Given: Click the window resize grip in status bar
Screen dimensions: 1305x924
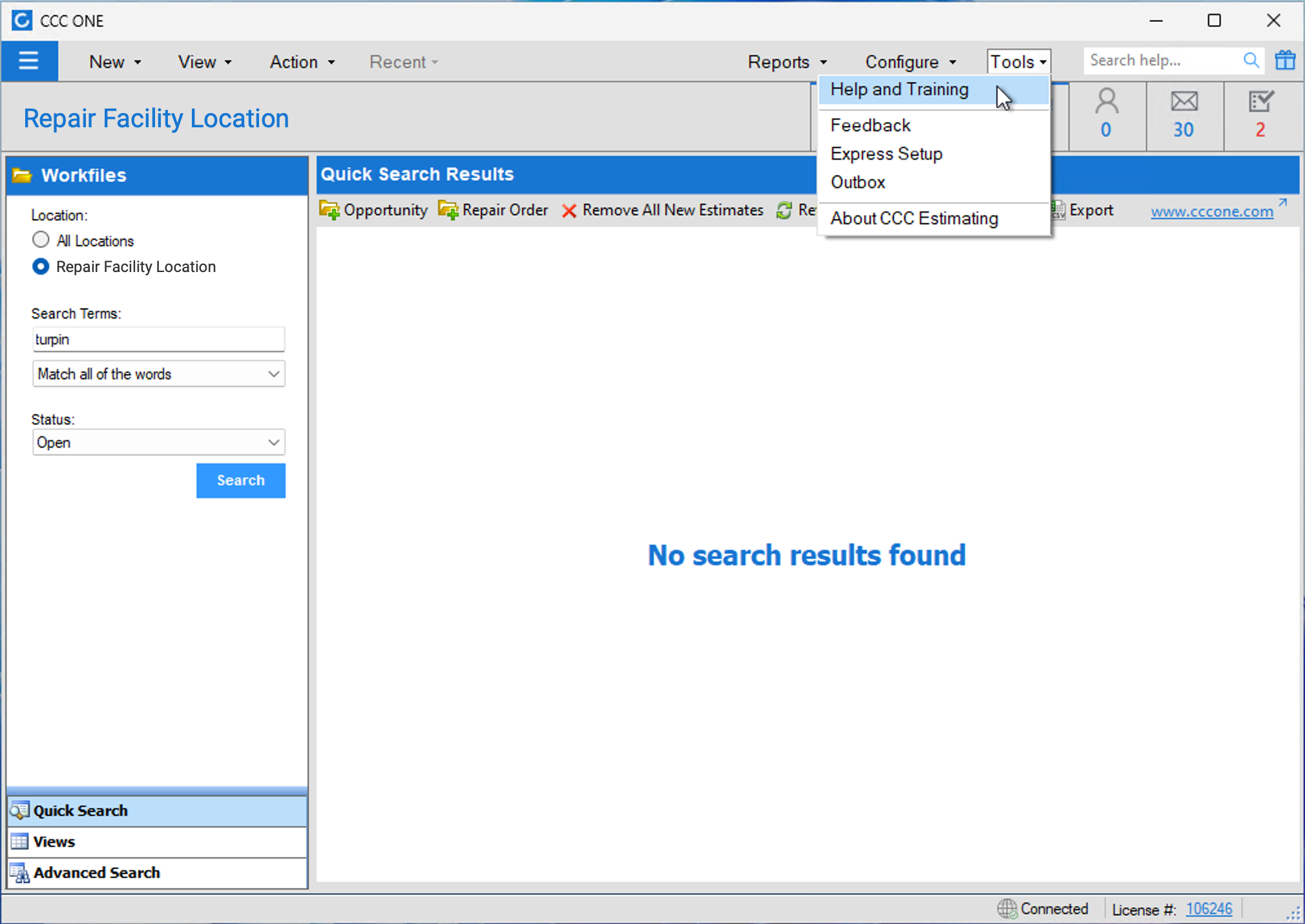Looking at the screenshot, I should (1293, 912).
